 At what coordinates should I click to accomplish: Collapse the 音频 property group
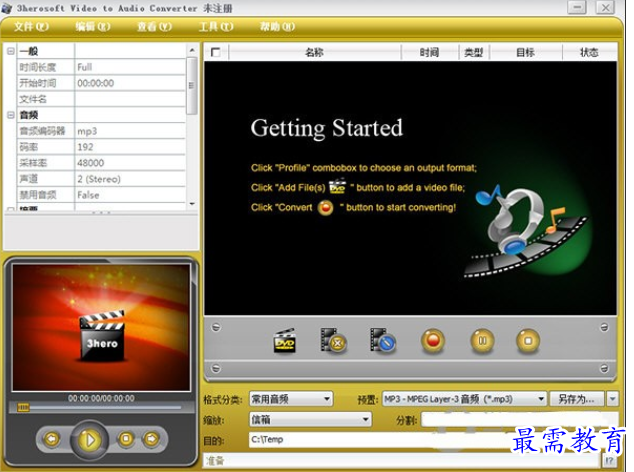click(x=11, y=115)
